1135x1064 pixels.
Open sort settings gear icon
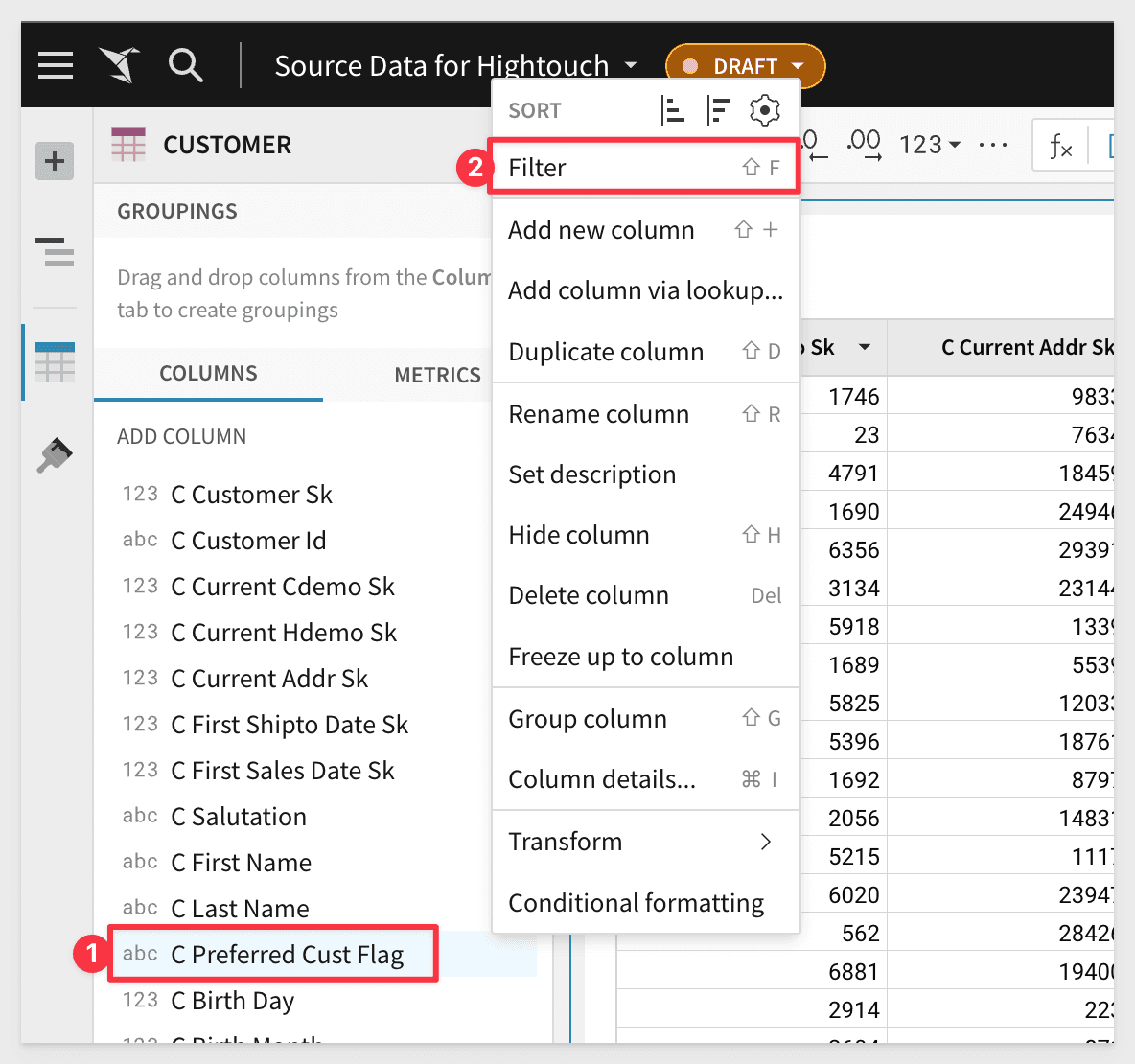click(x=764, y=111)
